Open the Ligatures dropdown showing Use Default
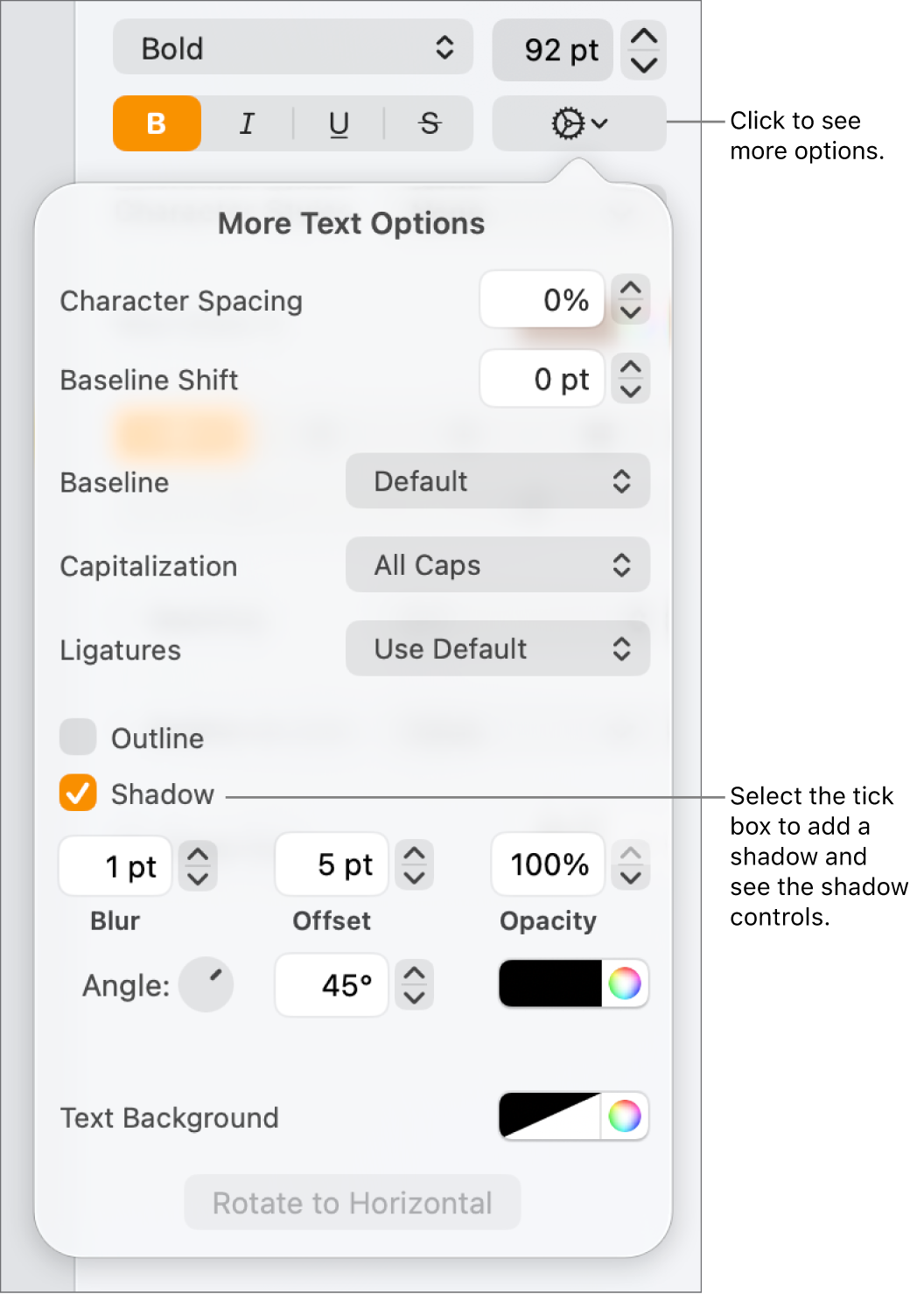Viewport: 924px width, 1294px height. coord(497,648)
